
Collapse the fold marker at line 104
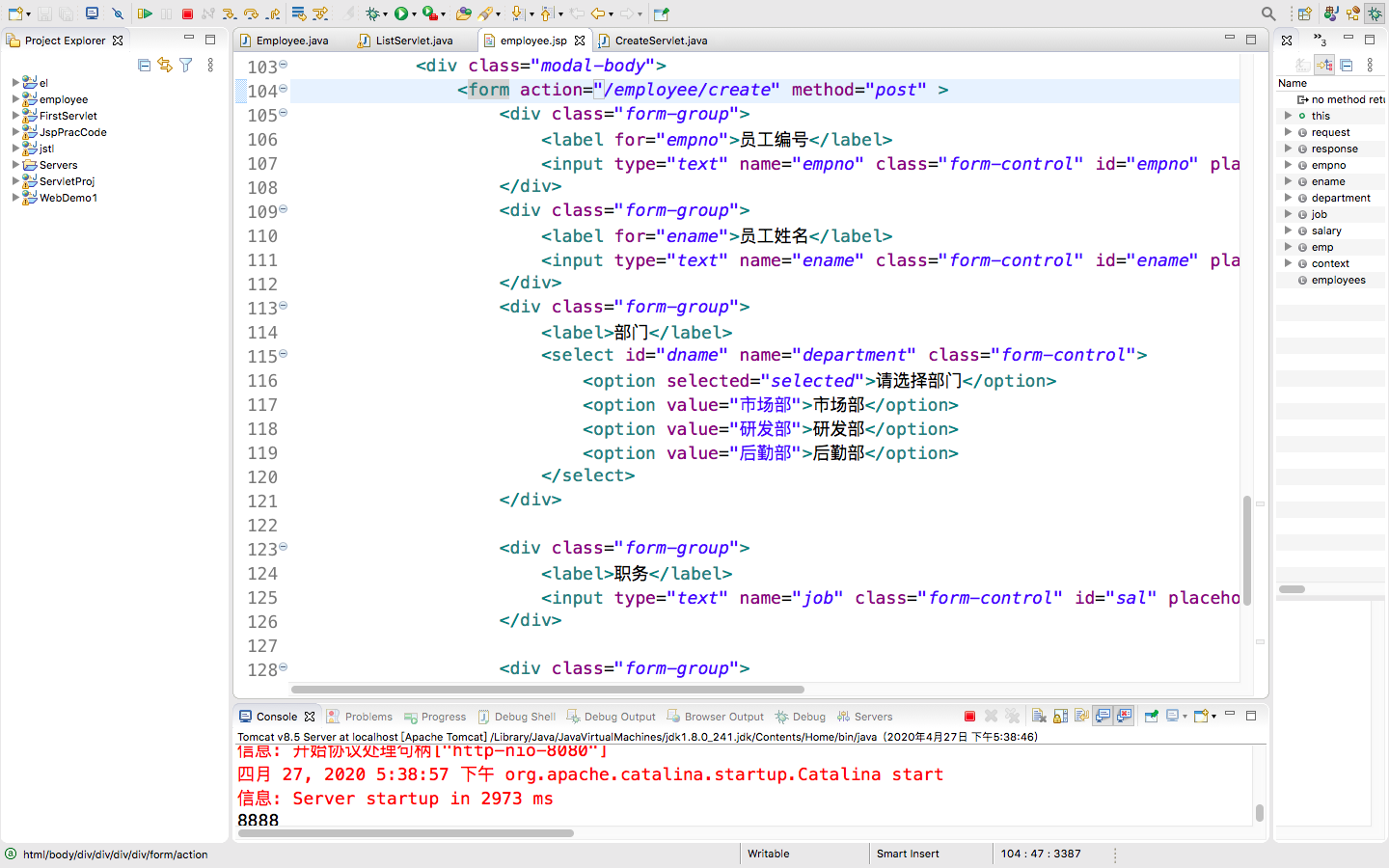pos(284,89)
